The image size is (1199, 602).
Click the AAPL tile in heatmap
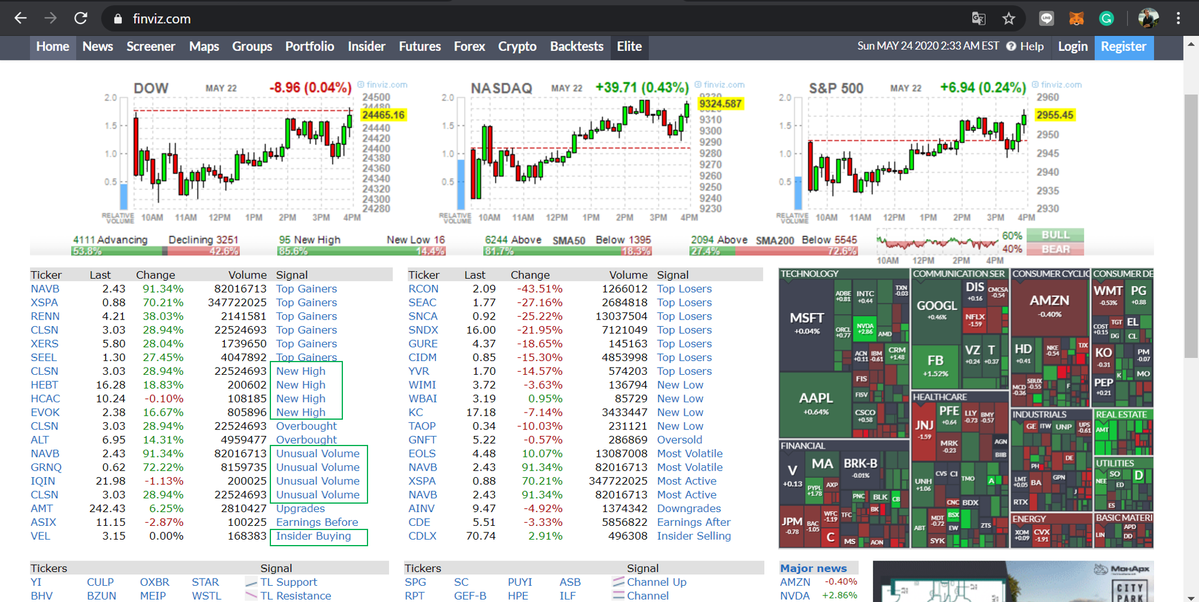(x=814, y=403)
